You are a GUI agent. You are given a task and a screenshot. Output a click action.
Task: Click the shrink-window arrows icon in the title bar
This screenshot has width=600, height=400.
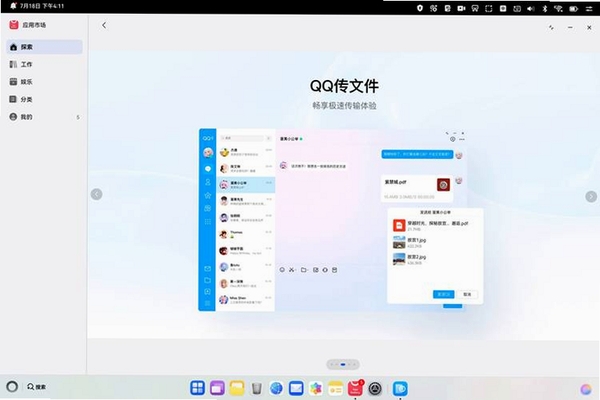(x=551, y=28)
